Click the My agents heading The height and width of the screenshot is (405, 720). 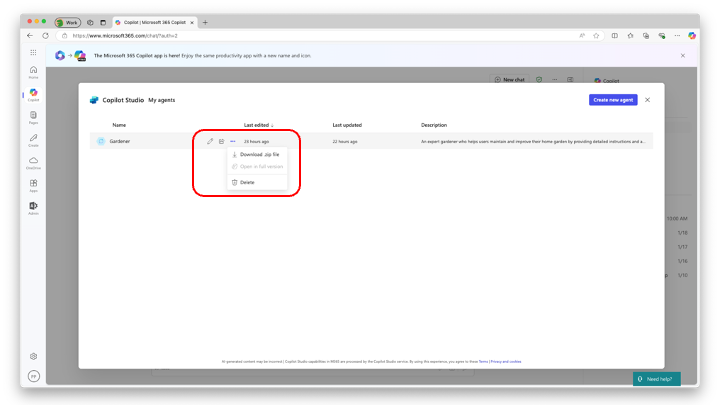pyautogui.click(x=162, y=100)
